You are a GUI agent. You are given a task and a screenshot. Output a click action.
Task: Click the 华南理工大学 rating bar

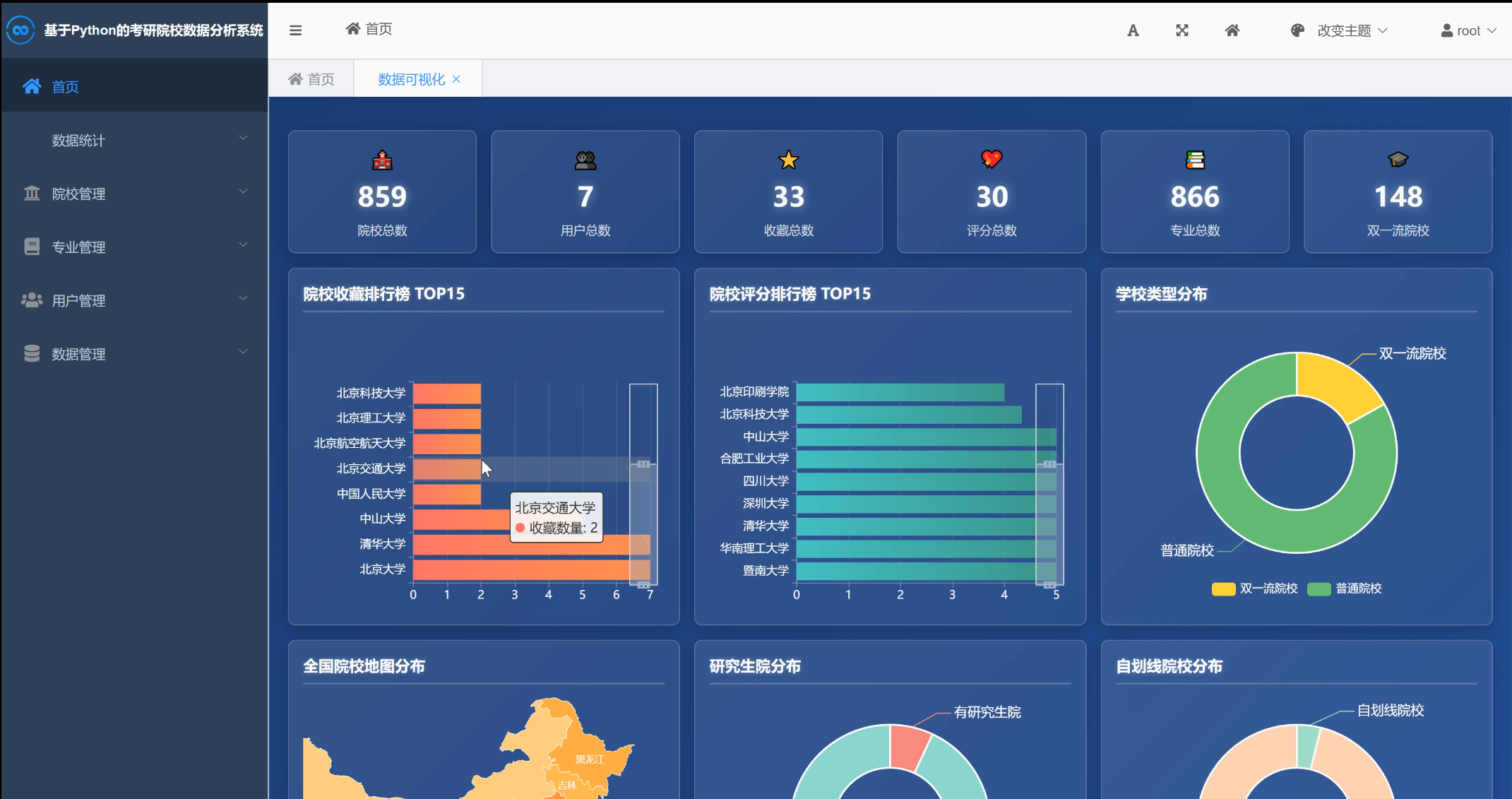point(927,549)
